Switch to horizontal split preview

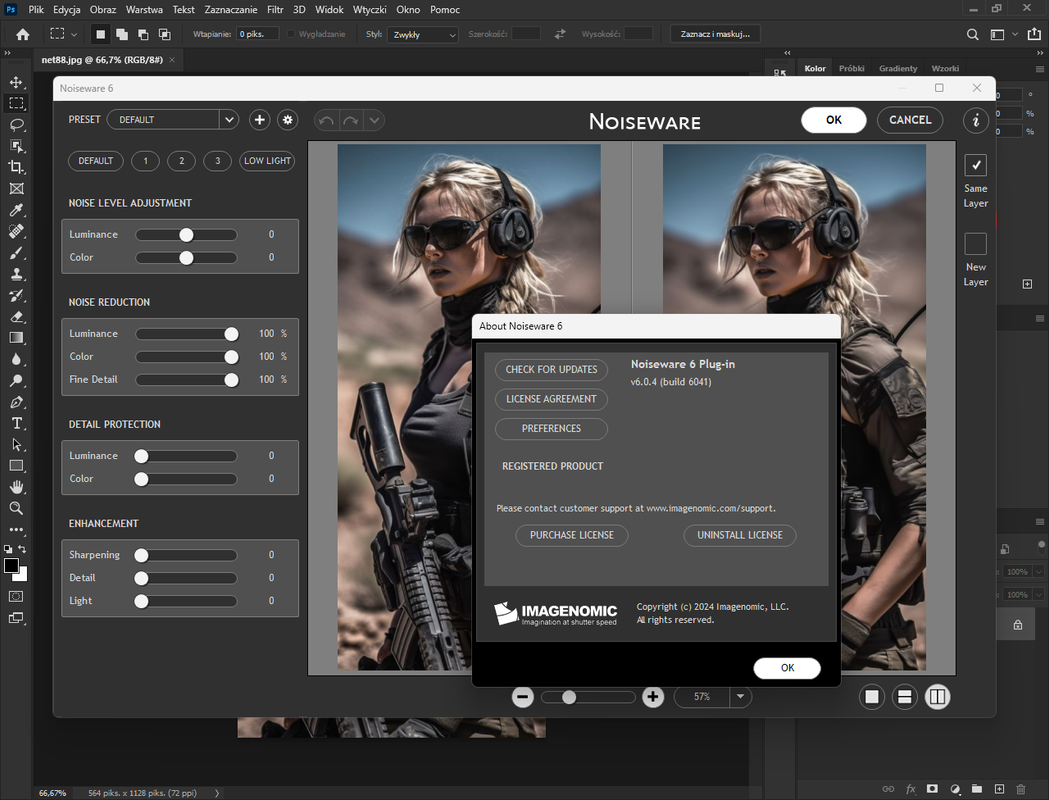[904, 697]
